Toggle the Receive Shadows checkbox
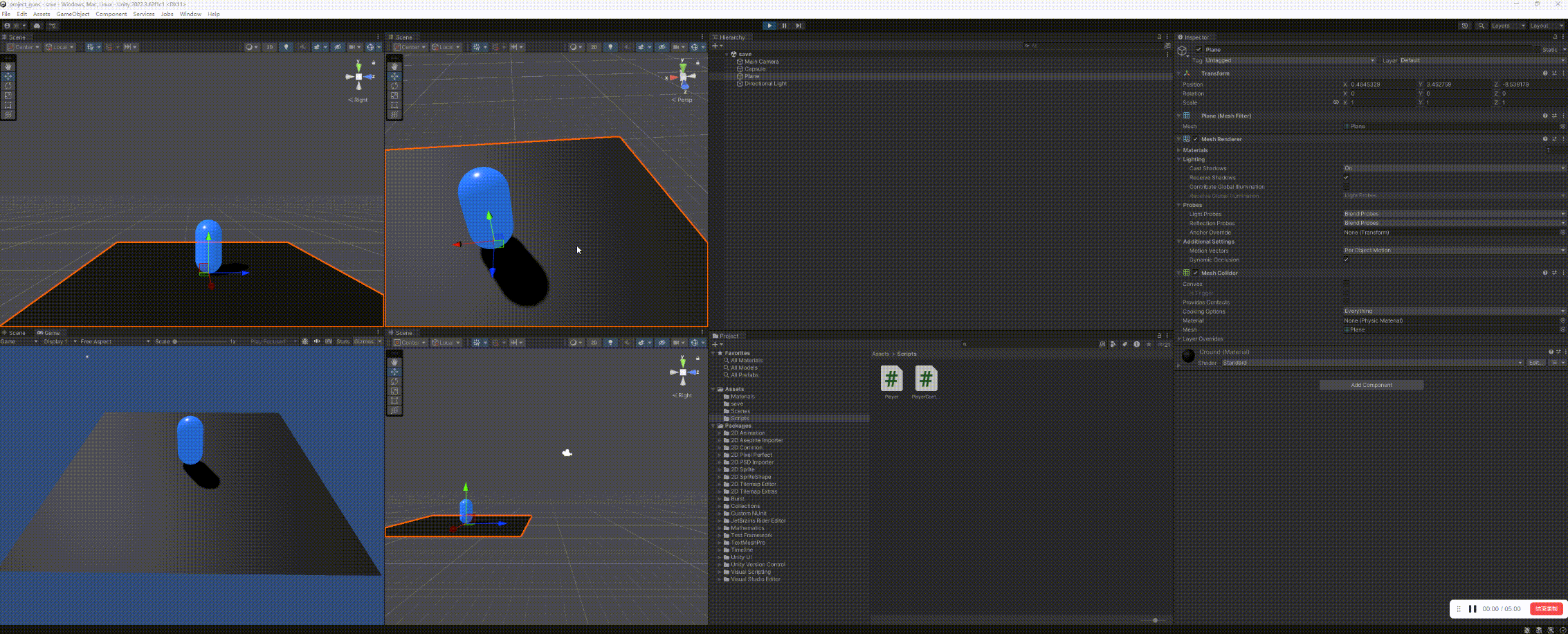 (x=1346, y=178)
